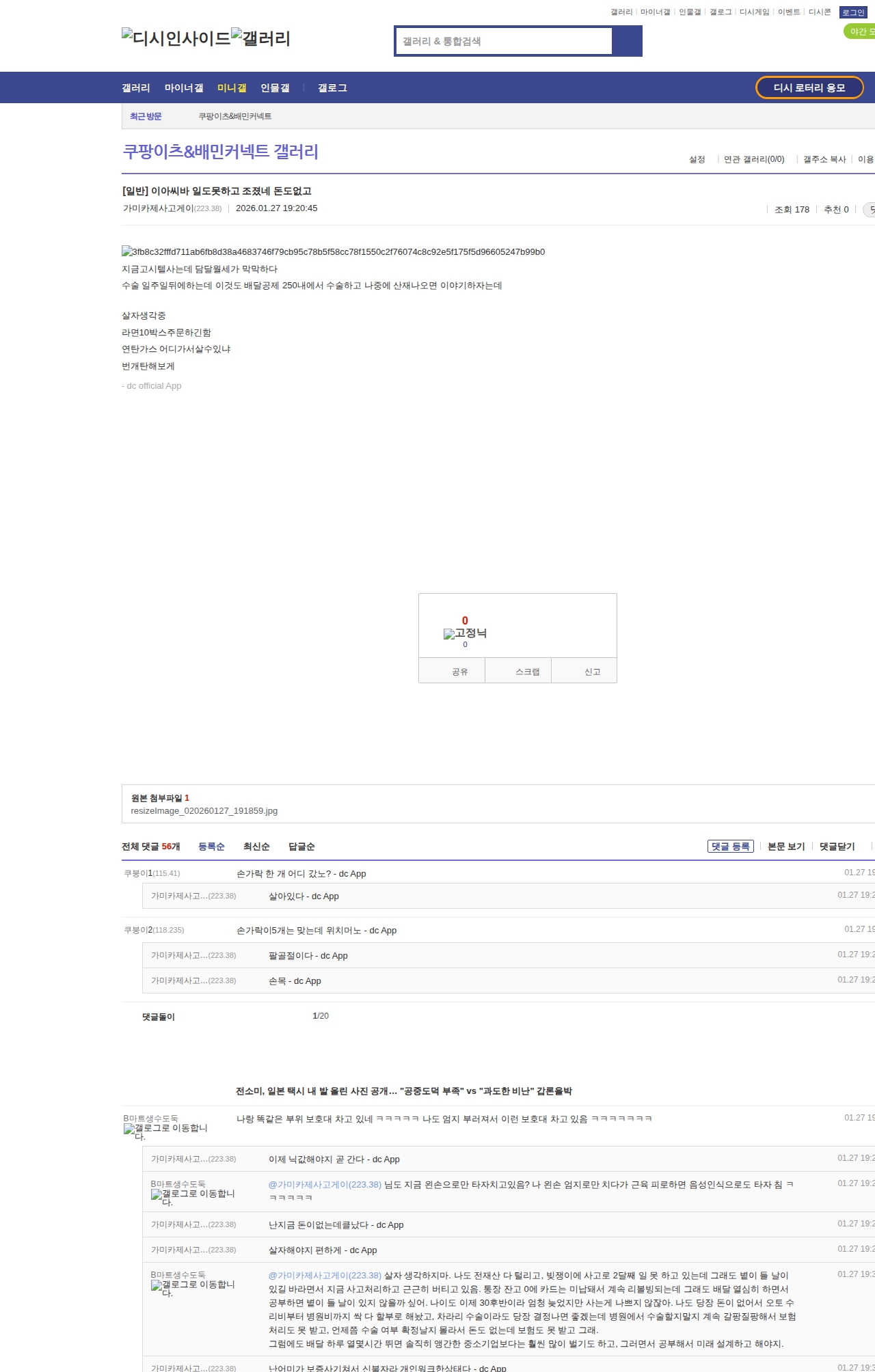This screenshot has height=1372, width=875.
Task: Open B마트생수도둑's 갤로그 icon in first comment
Action: coord(165,1132)
